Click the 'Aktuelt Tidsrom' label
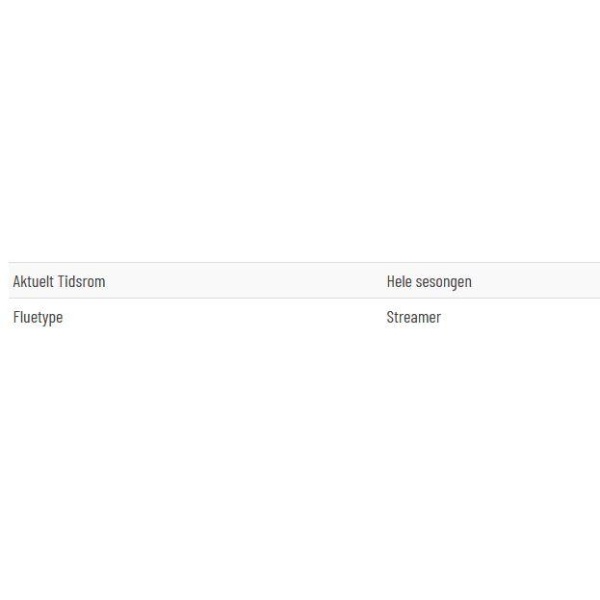Screen dimensions: 600x600 59,281
